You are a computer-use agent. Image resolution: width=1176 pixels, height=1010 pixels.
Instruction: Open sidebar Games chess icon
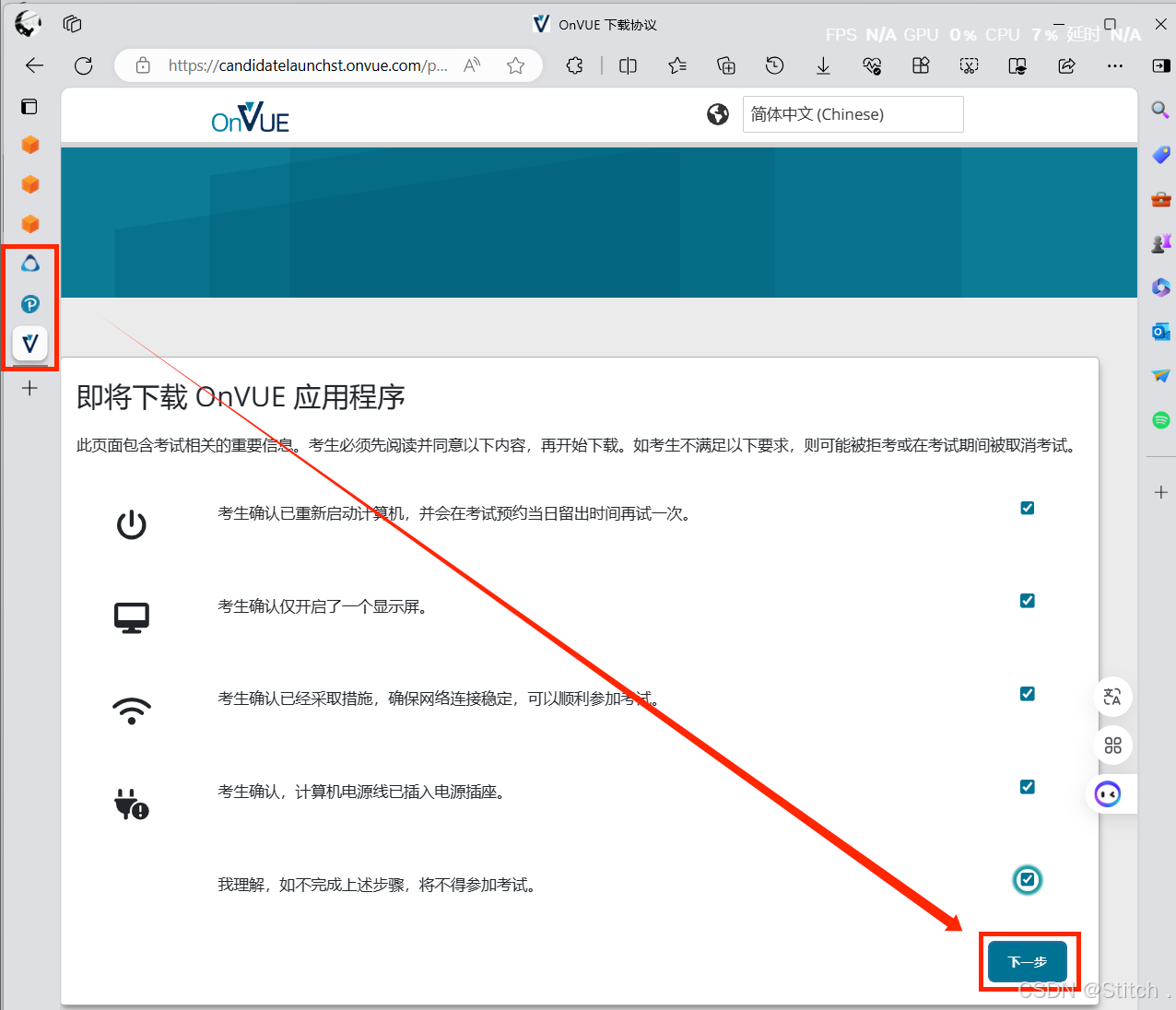(x=1160, y=242)
